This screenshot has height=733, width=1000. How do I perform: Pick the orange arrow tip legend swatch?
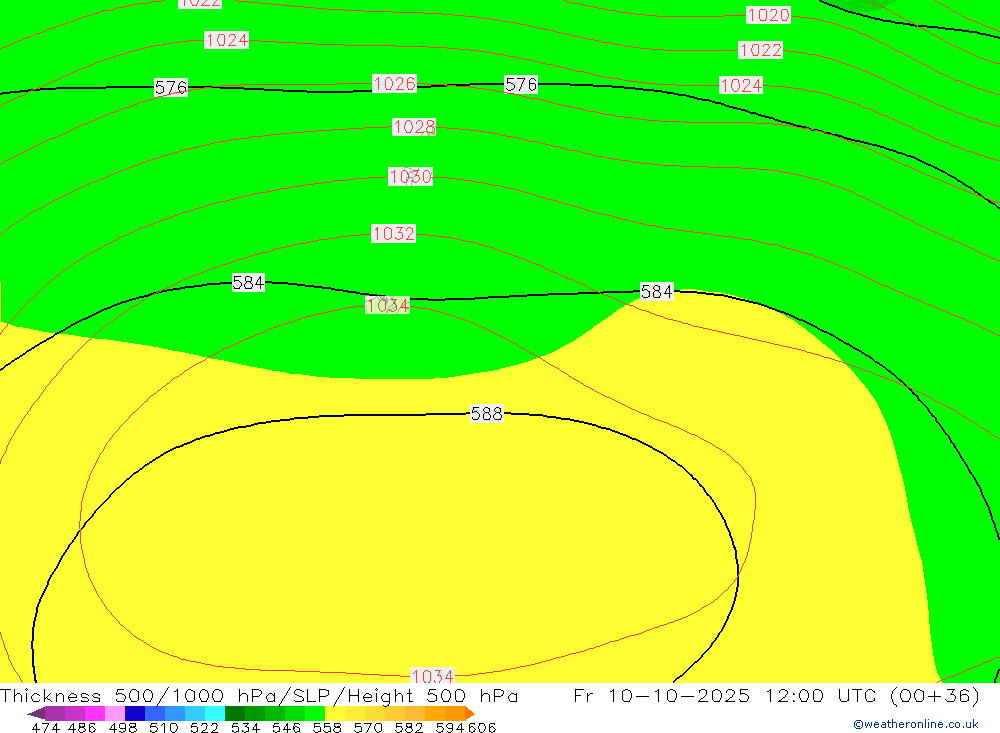(470, 713)
